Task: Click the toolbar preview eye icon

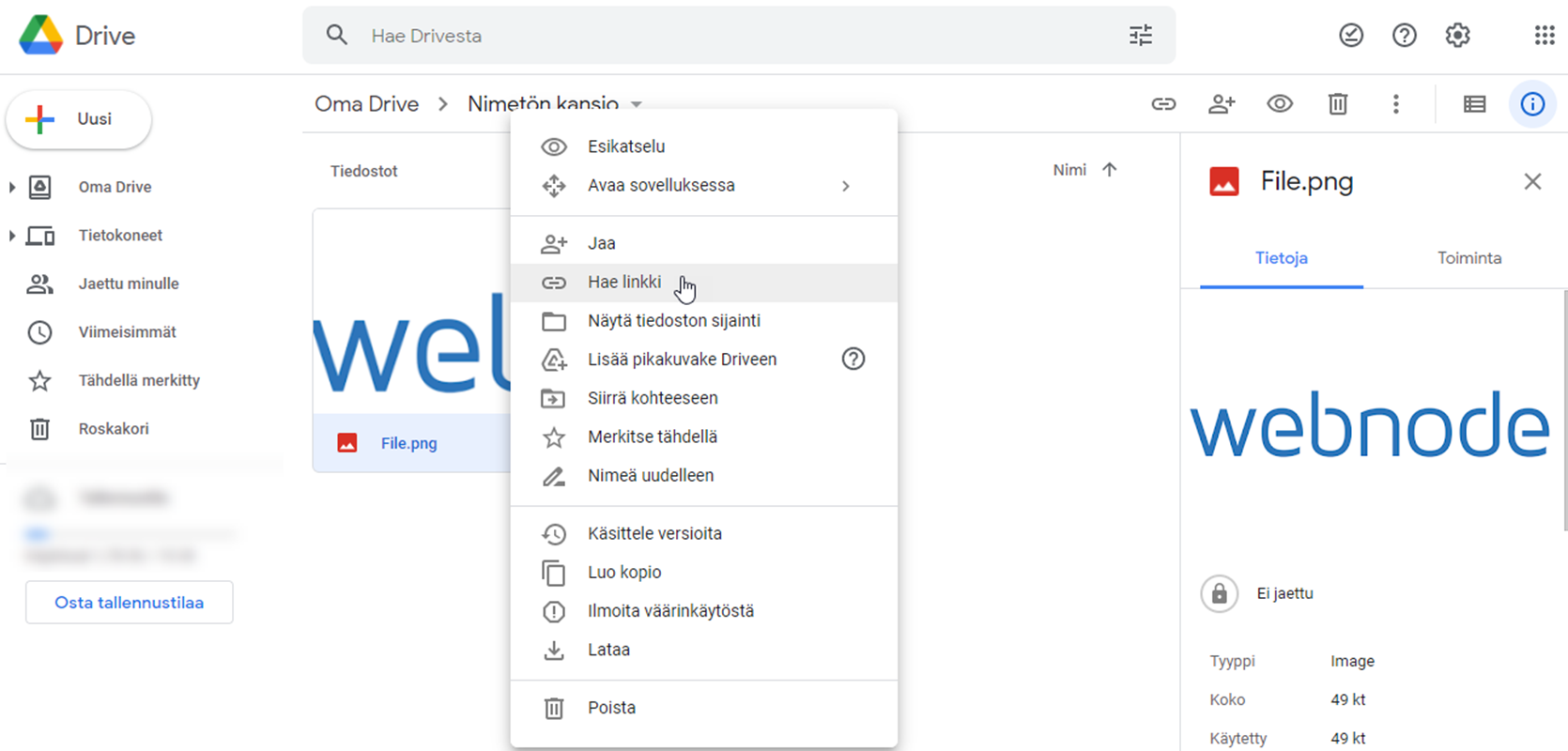Action: [1279, 104]
